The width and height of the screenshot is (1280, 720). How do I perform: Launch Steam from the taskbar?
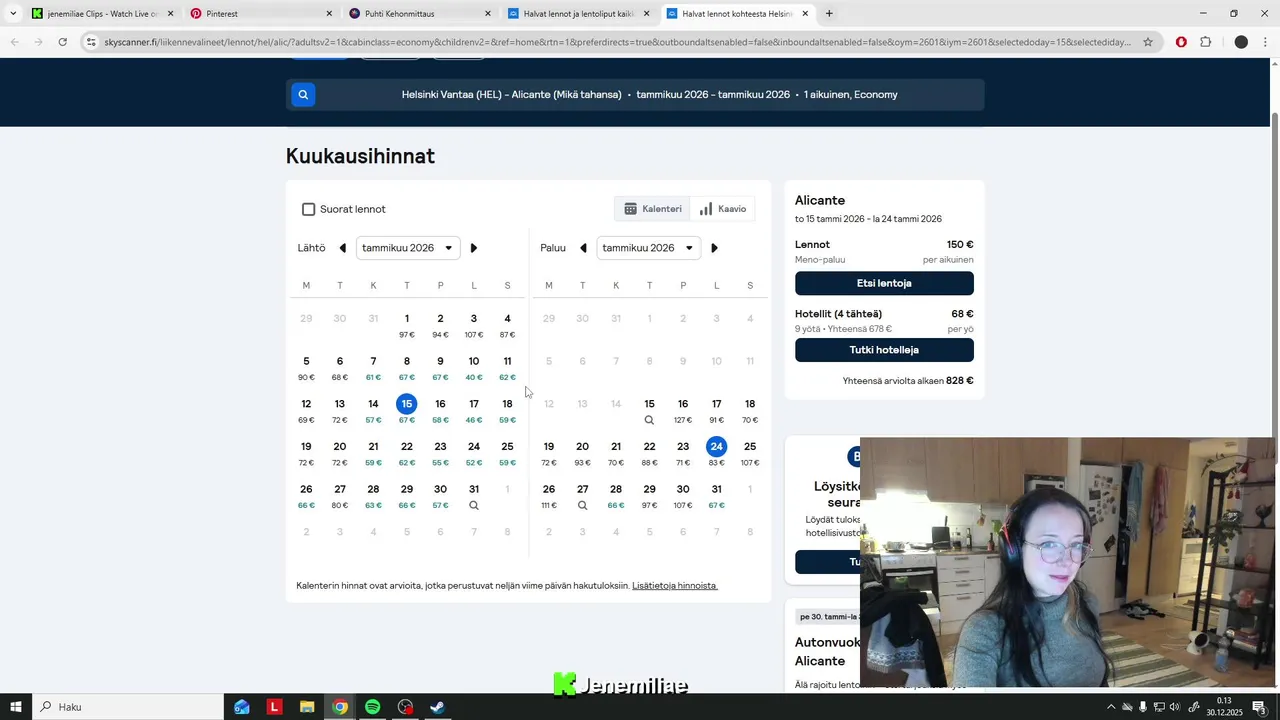coord(437,707)
